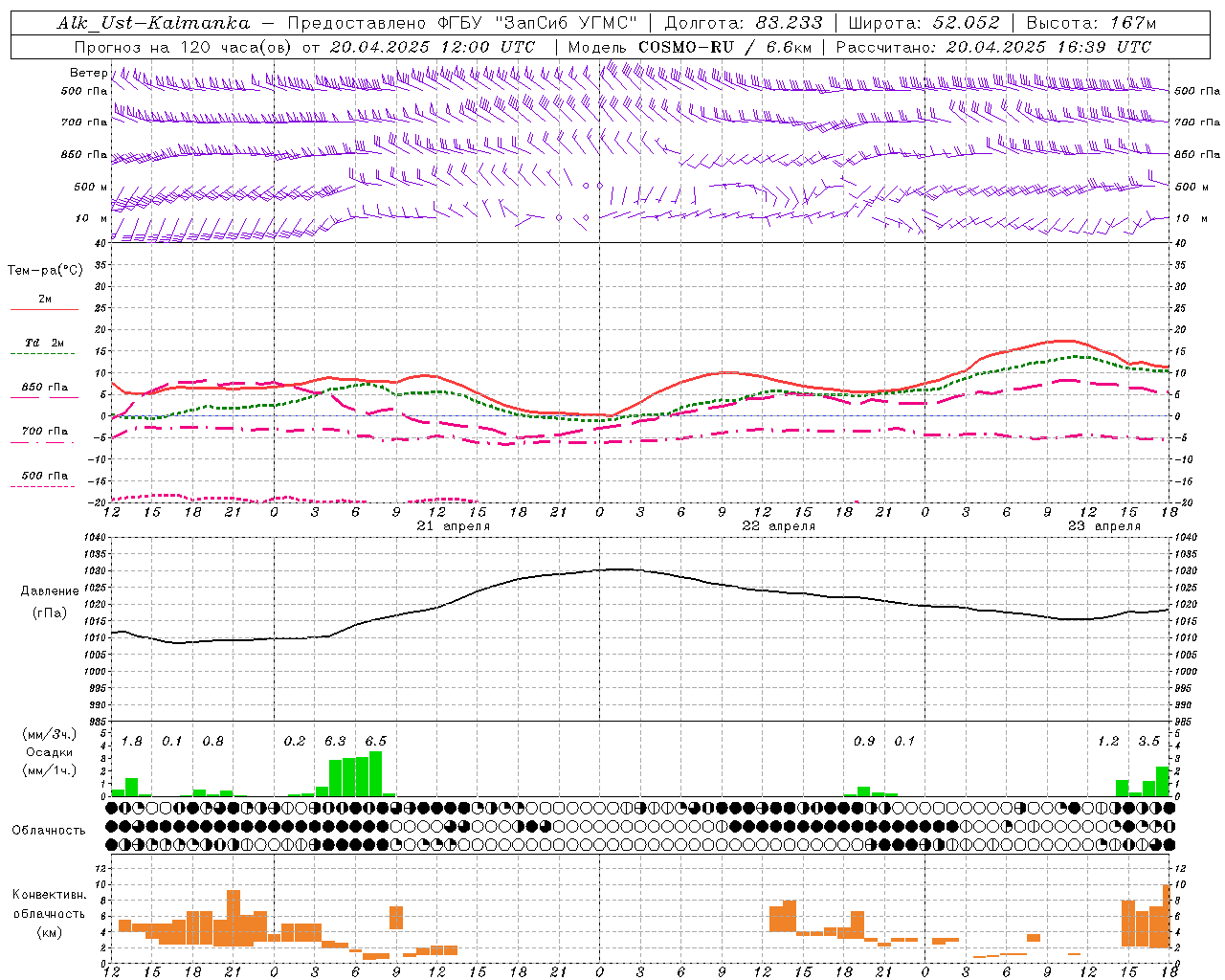The width and height of the screenshot is (1225, 980).
Task: Click the (мм/3ч.) units label
Action: (x=49, y=734)
